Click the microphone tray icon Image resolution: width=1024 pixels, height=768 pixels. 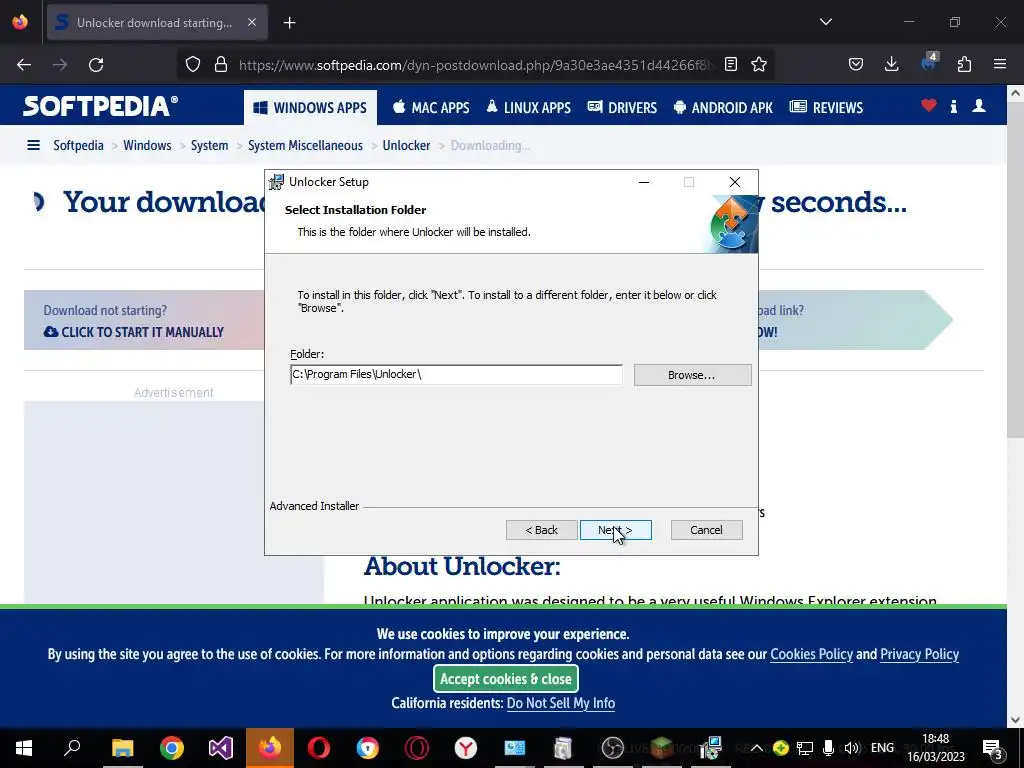[828, 748]
